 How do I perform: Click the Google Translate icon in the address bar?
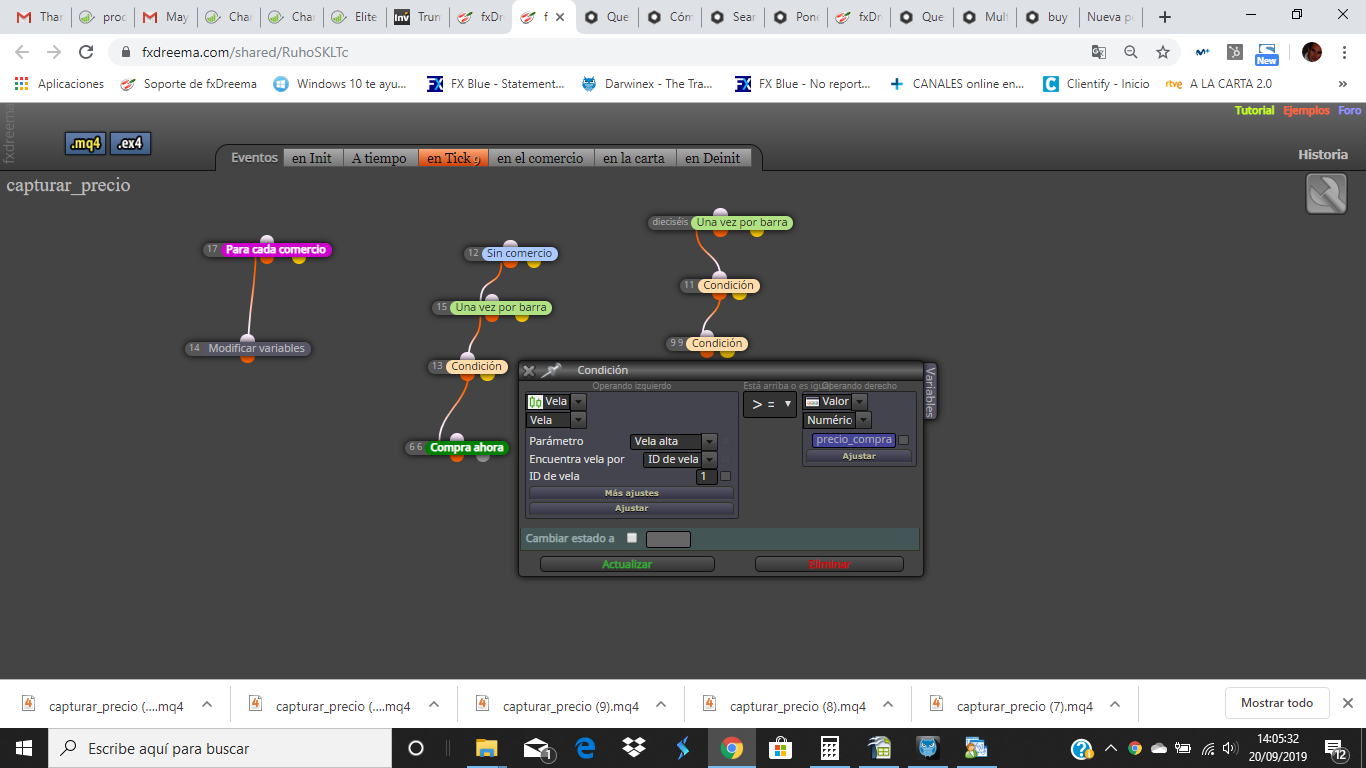pos(1098,52)
